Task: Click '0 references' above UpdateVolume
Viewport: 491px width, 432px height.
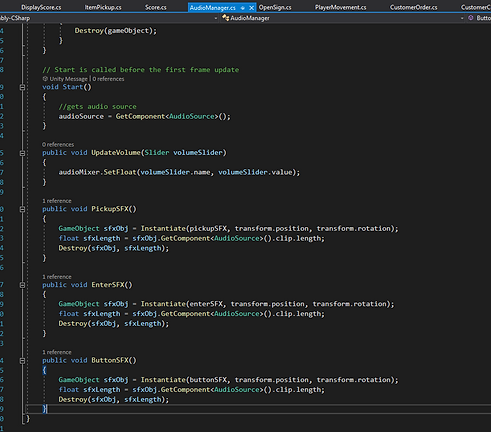Action: [58, 145]
